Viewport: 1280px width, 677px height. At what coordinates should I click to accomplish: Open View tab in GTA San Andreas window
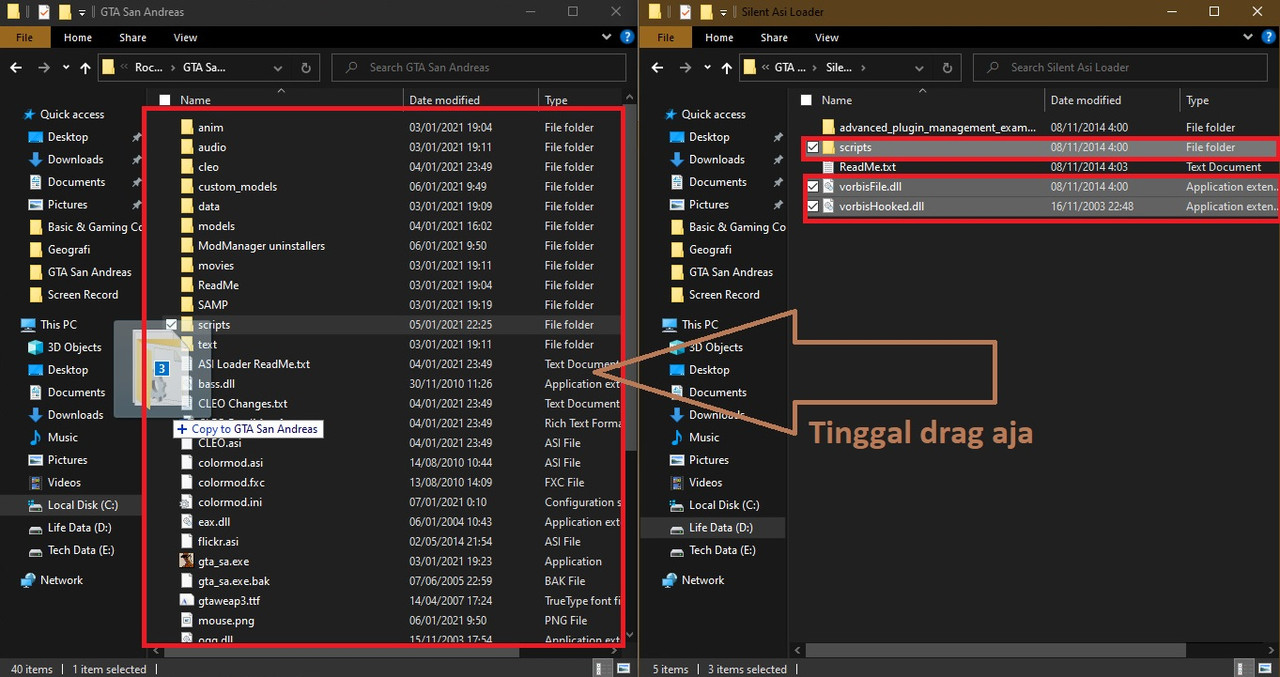[185, 38]
